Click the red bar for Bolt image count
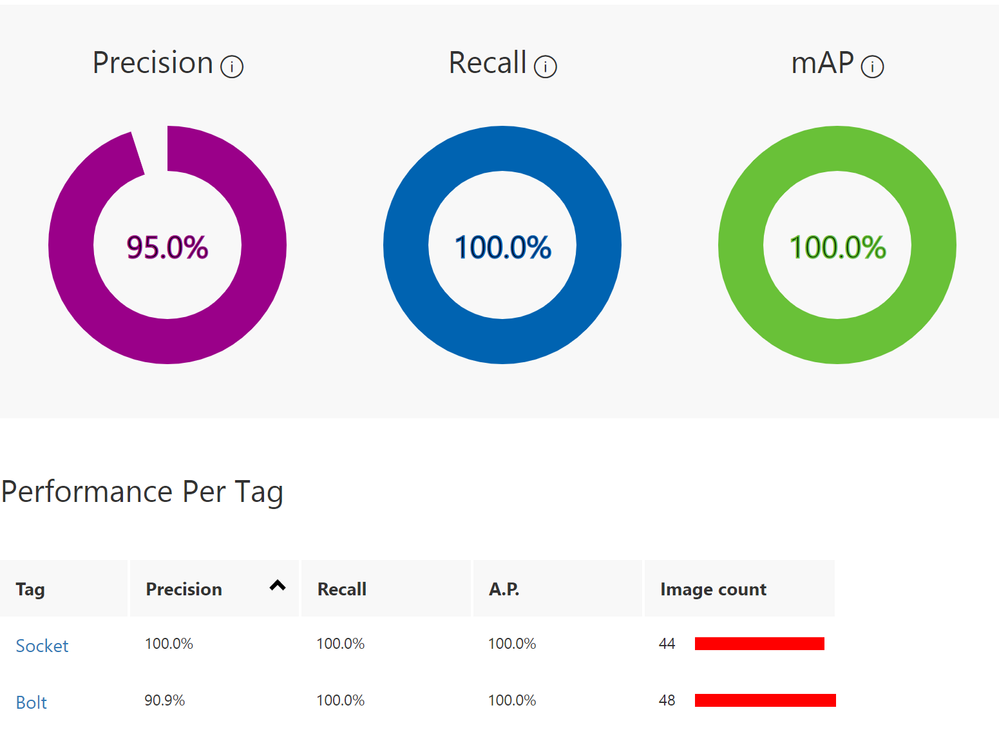The width and height of the screenshot is (999, 736). (765, 700)
